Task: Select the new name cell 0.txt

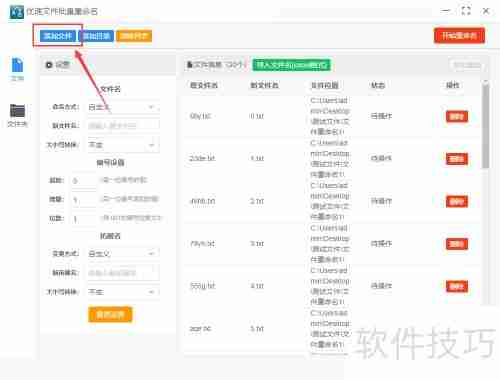Action: (257, 116)
